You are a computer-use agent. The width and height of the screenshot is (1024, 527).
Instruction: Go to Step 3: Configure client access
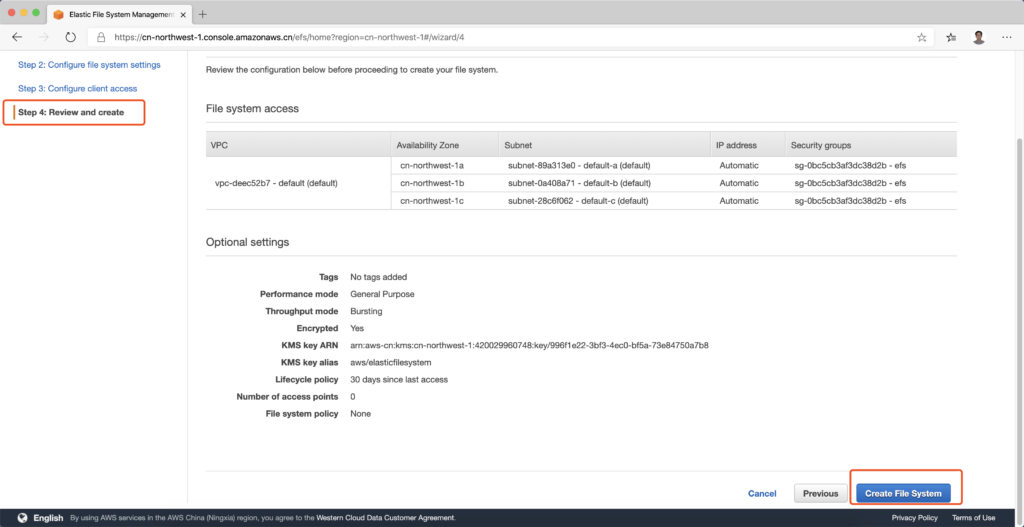point(80,89)
